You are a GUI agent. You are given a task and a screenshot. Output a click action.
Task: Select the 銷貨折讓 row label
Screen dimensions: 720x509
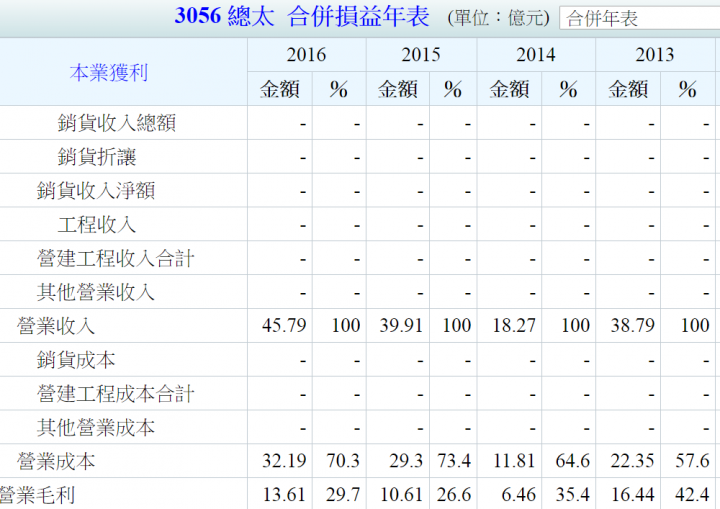pos(97,157)
